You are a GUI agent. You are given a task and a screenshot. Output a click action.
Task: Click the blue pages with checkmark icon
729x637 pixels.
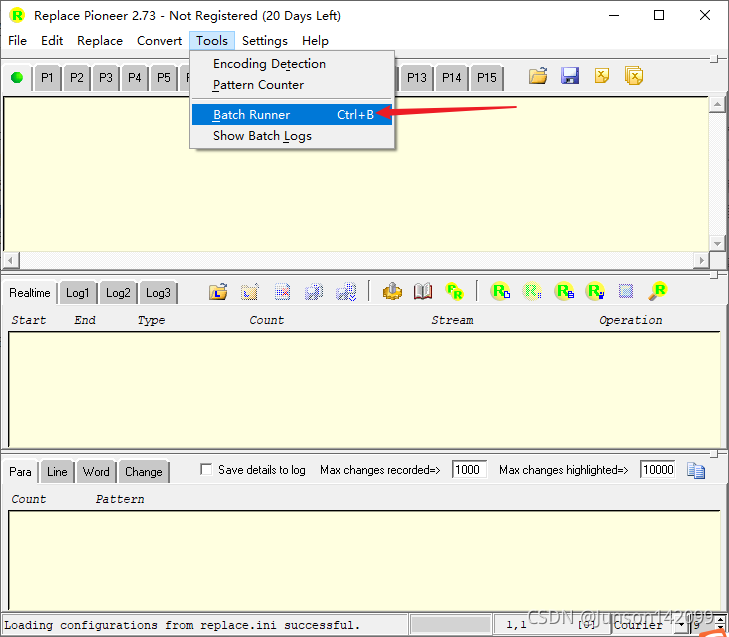click(x=346, y=292)
